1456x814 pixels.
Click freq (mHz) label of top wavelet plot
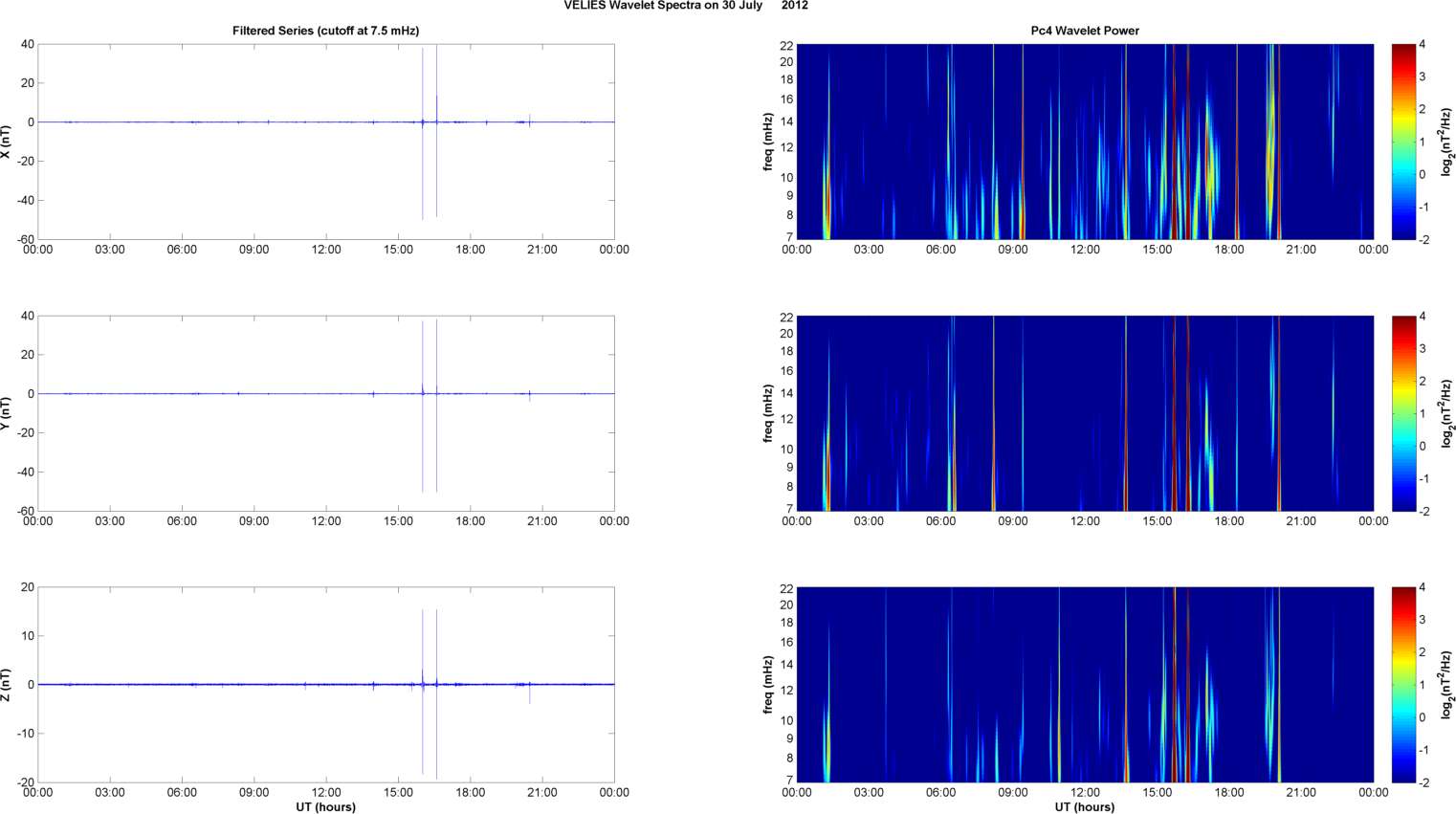coord(768,142)
